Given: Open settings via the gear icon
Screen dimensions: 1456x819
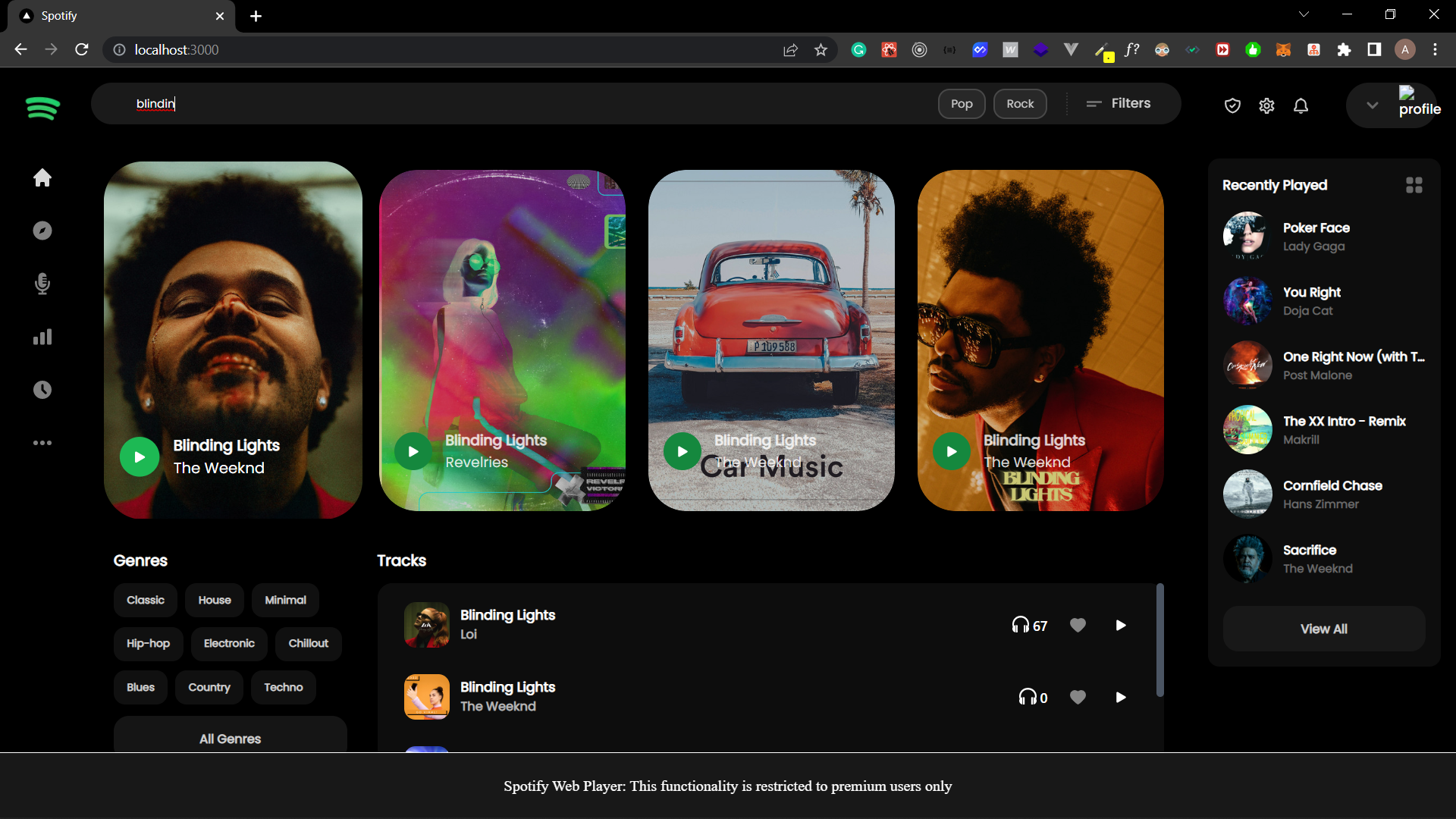Looking at the screenshot, I should [1266, 106].
